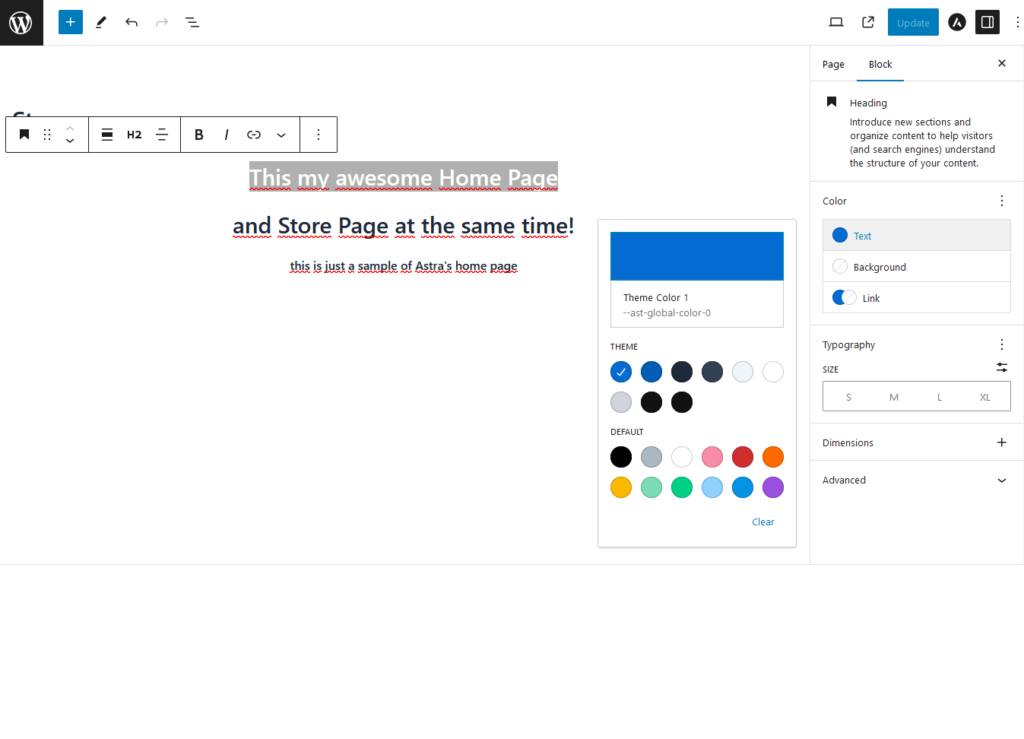
Task: Click the undo arrow icon
Action: [x=131, y=22]
